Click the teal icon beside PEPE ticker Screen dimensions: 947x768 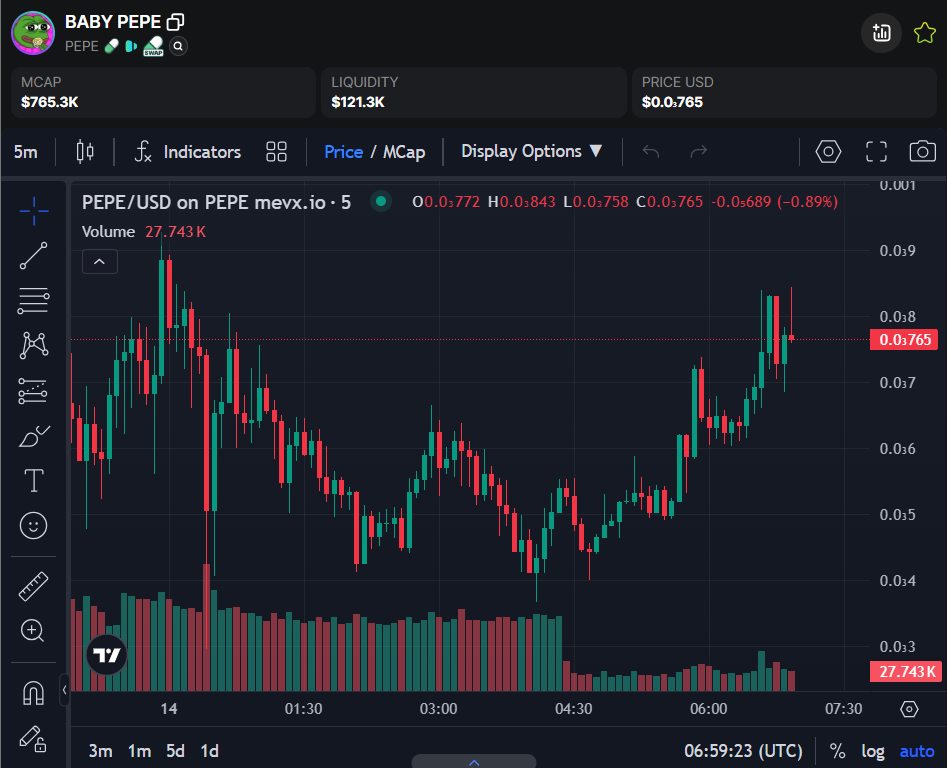tap(131, 46)
